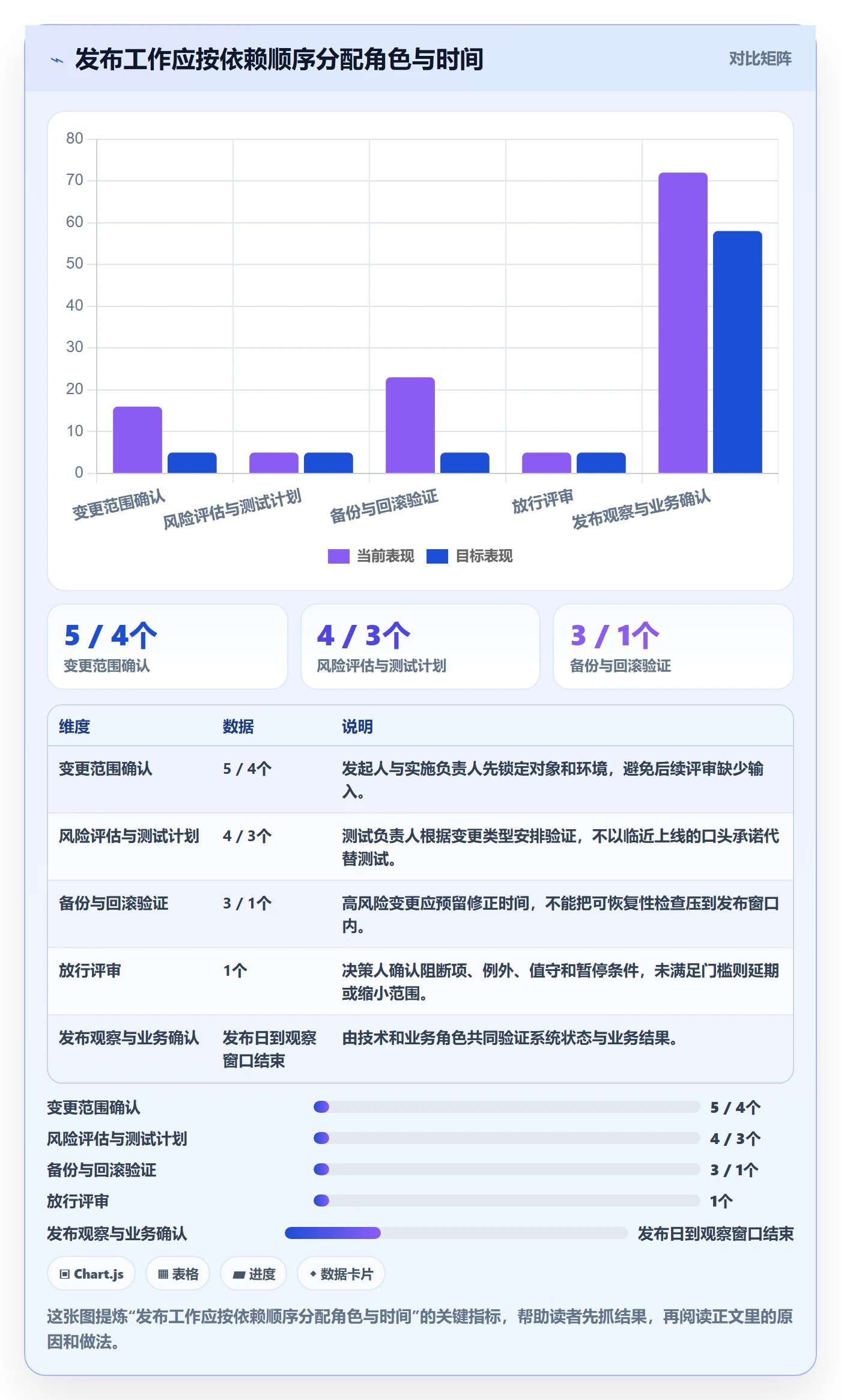This screenshot has width=841, height=1400.
Task: Click the 维度 table column header
Action: pyautogui.click(x=74, y=726)
